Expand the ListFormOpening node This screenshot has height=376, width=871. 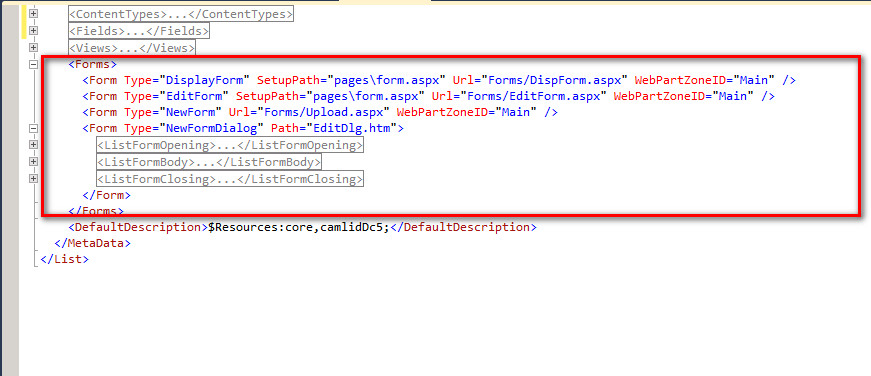[33, 145]
